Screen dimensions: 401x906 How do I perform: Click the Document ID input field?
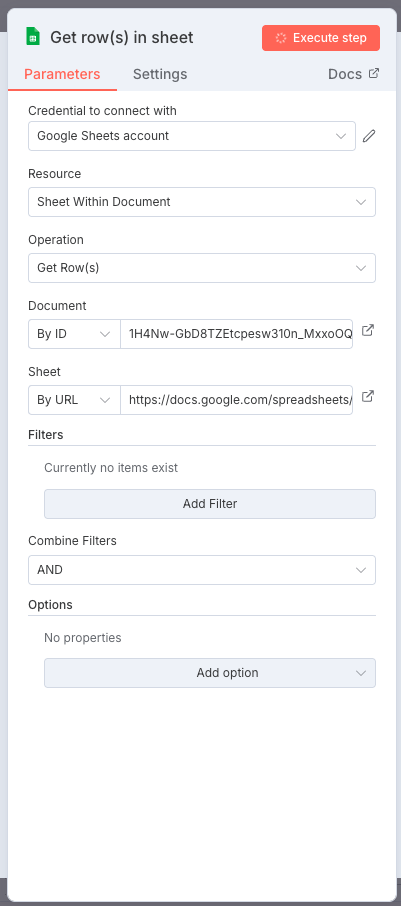(236, 334)
